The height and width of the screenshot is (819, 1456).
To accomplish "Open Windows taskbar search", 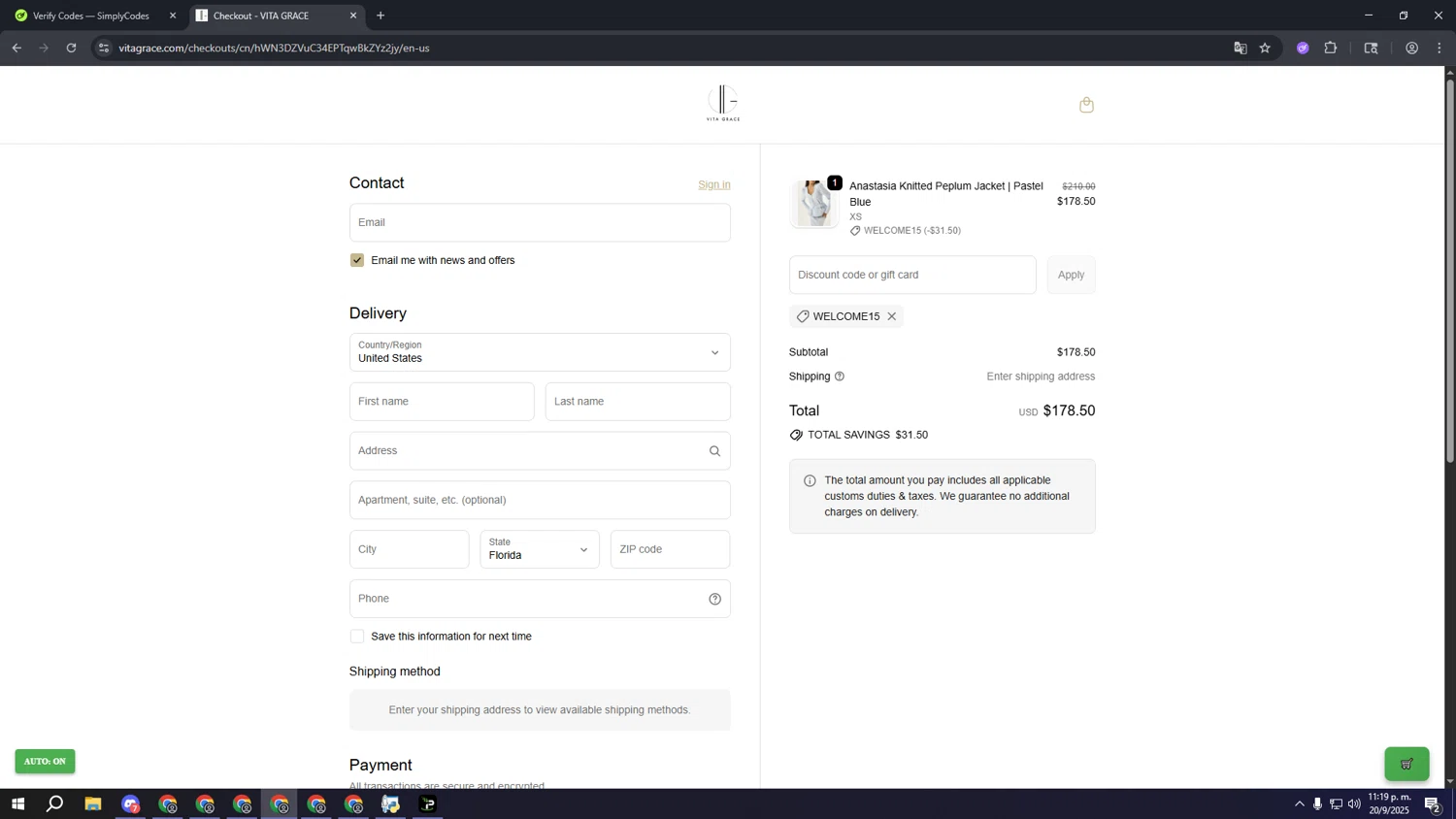I will click(x=55, y=803).
